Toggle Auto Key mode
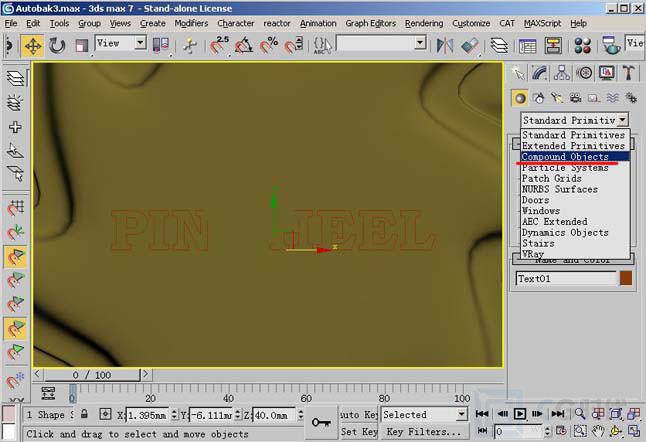 click(x=359, y=414)
